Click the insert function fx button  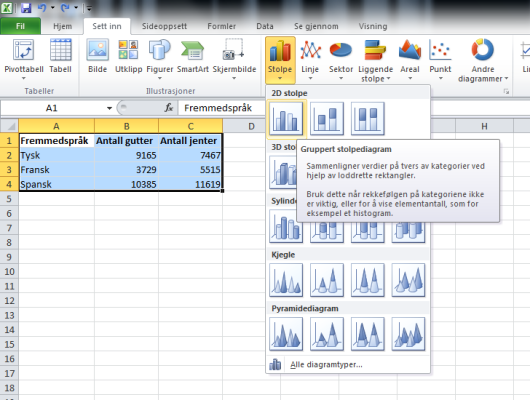tap(169, 108)
